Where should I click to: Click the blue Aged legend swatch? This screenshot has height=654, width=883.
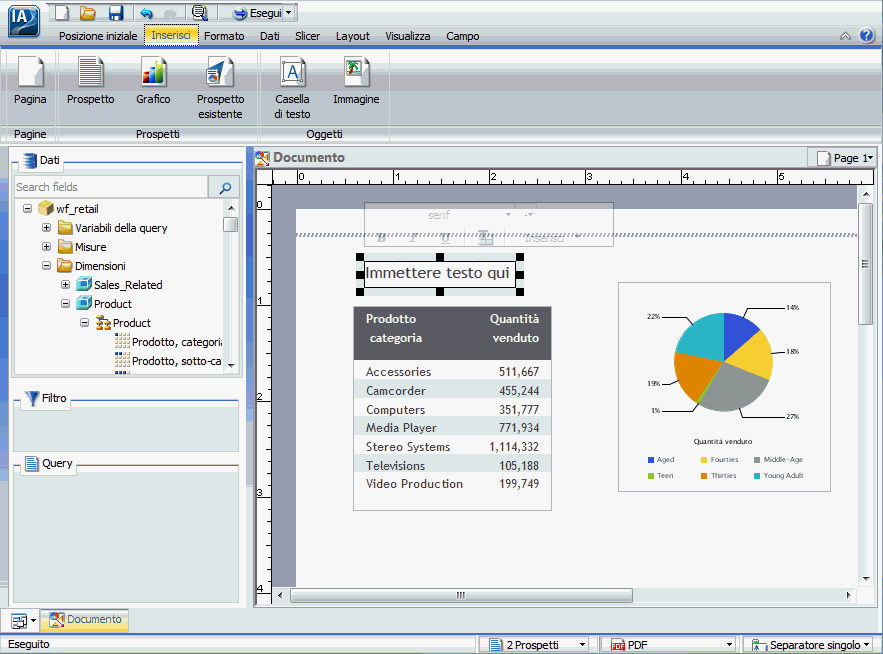(651, 460)
